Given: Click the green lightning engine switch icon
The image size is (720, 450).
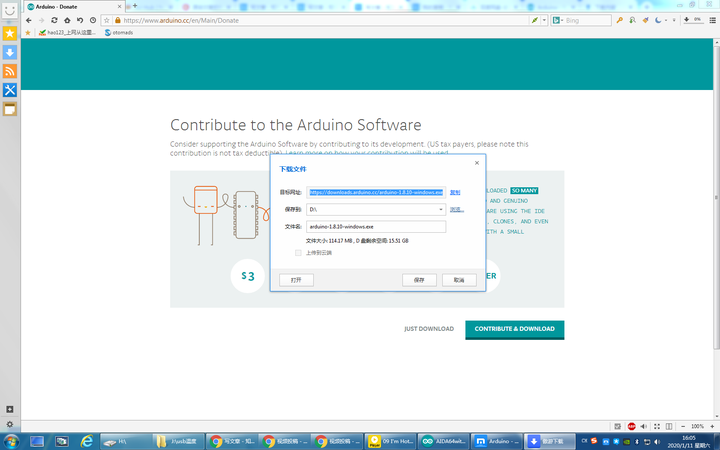Looking at the screenshot, I should pos(534,20).
